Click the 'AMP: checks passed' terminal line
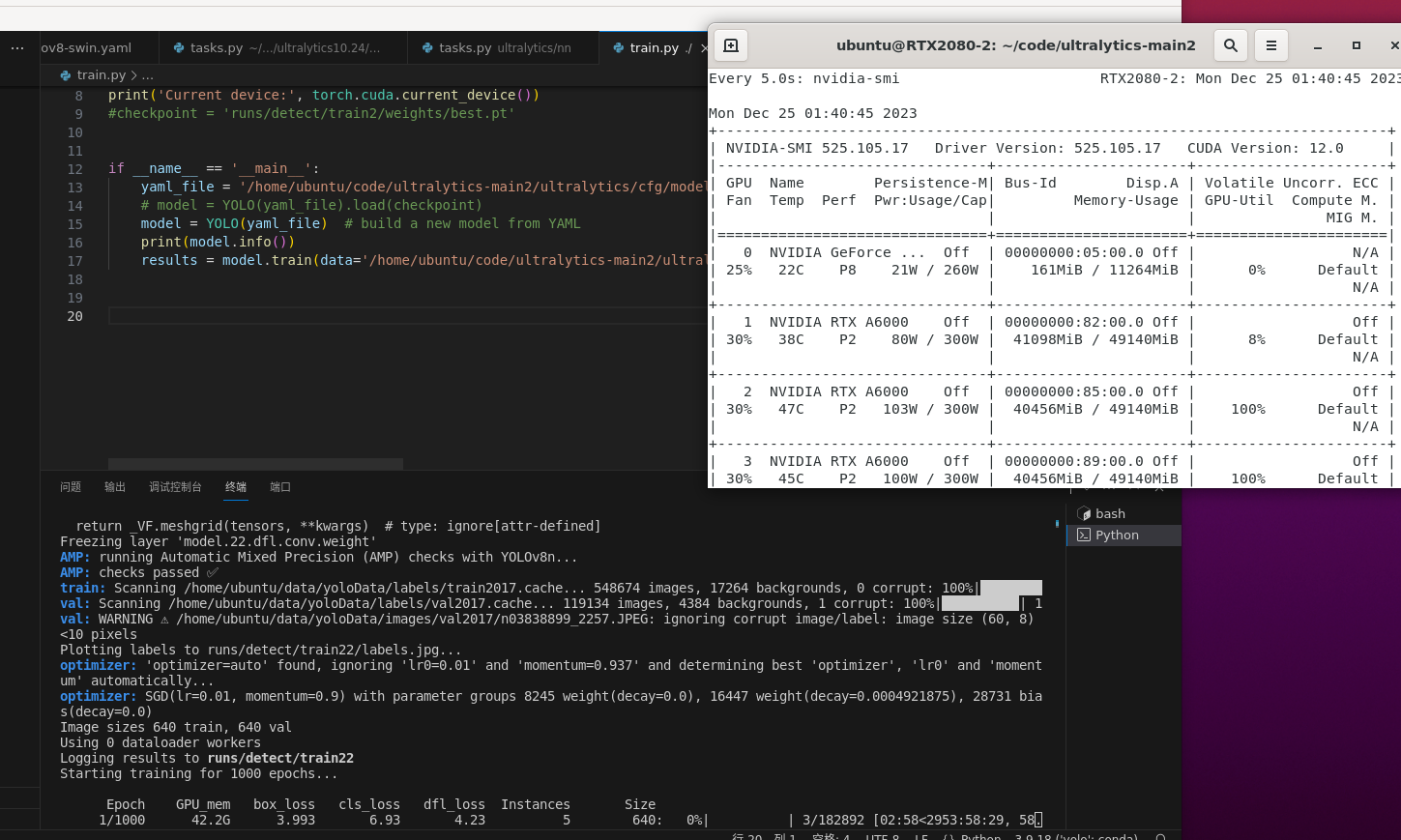 pyautogui.click(x=139, y=572)
